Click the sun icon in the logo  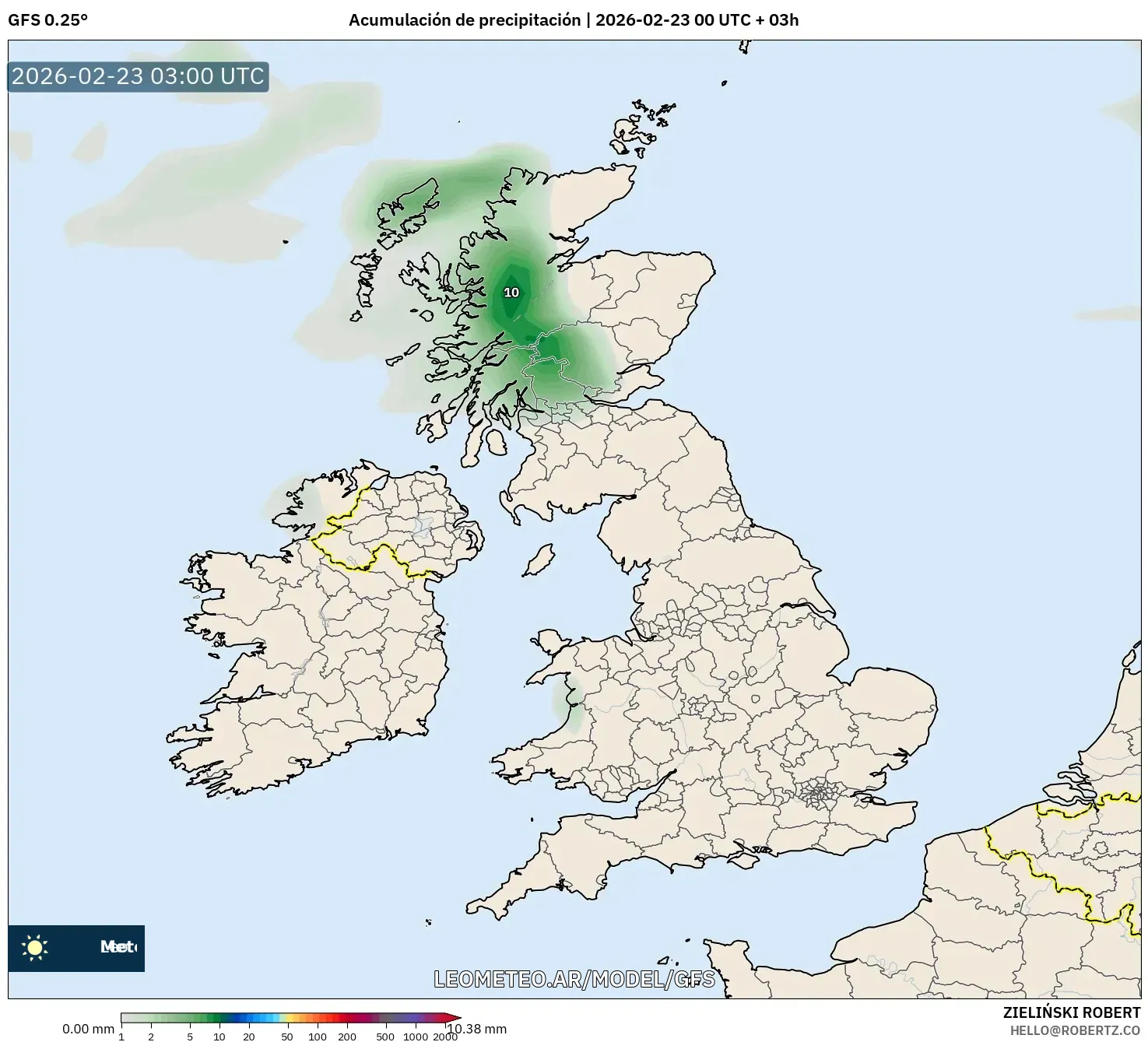[35, 948]
